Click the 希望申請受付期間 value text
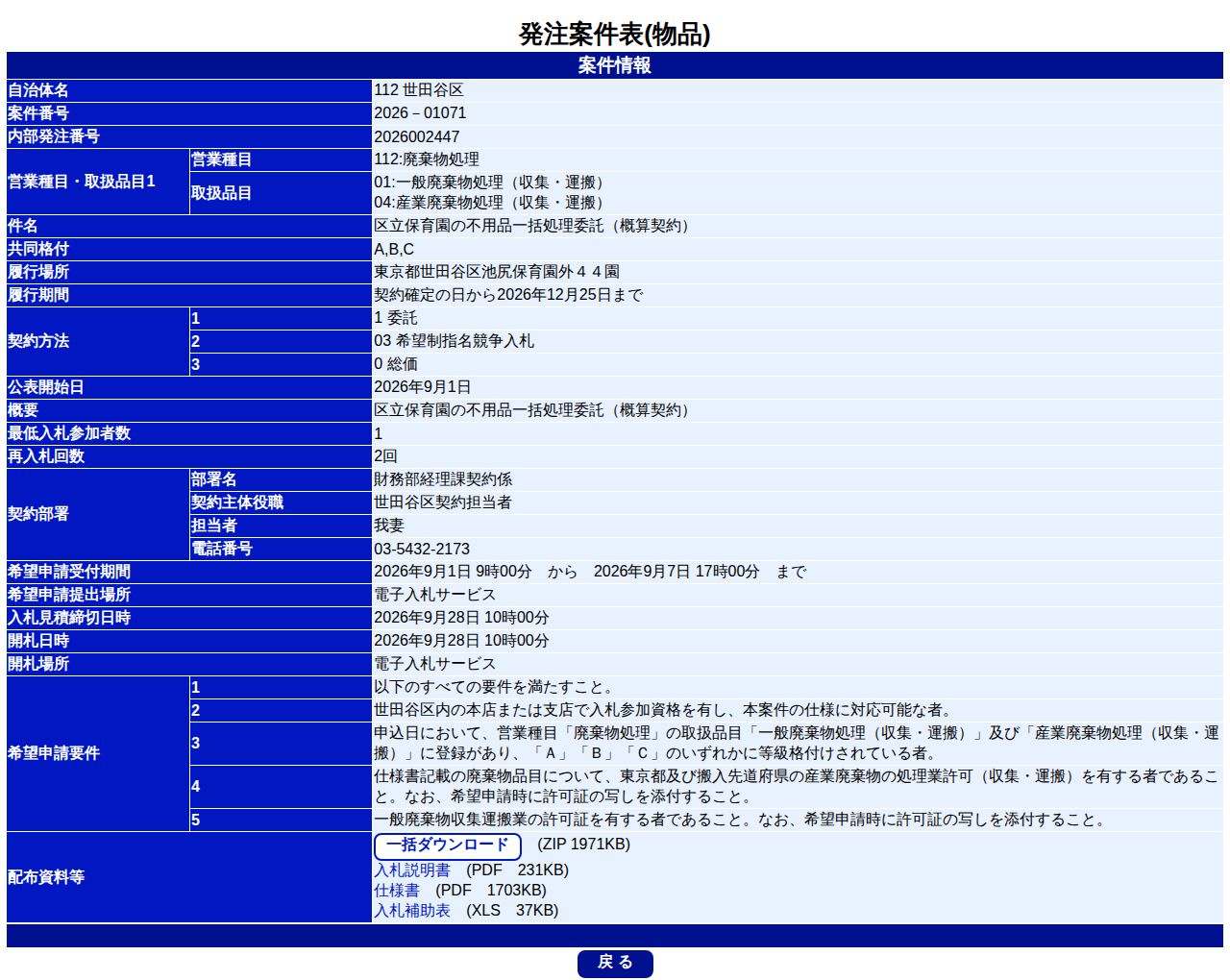This screenshot has height=980, width=1230. click(x=590, y=572)
